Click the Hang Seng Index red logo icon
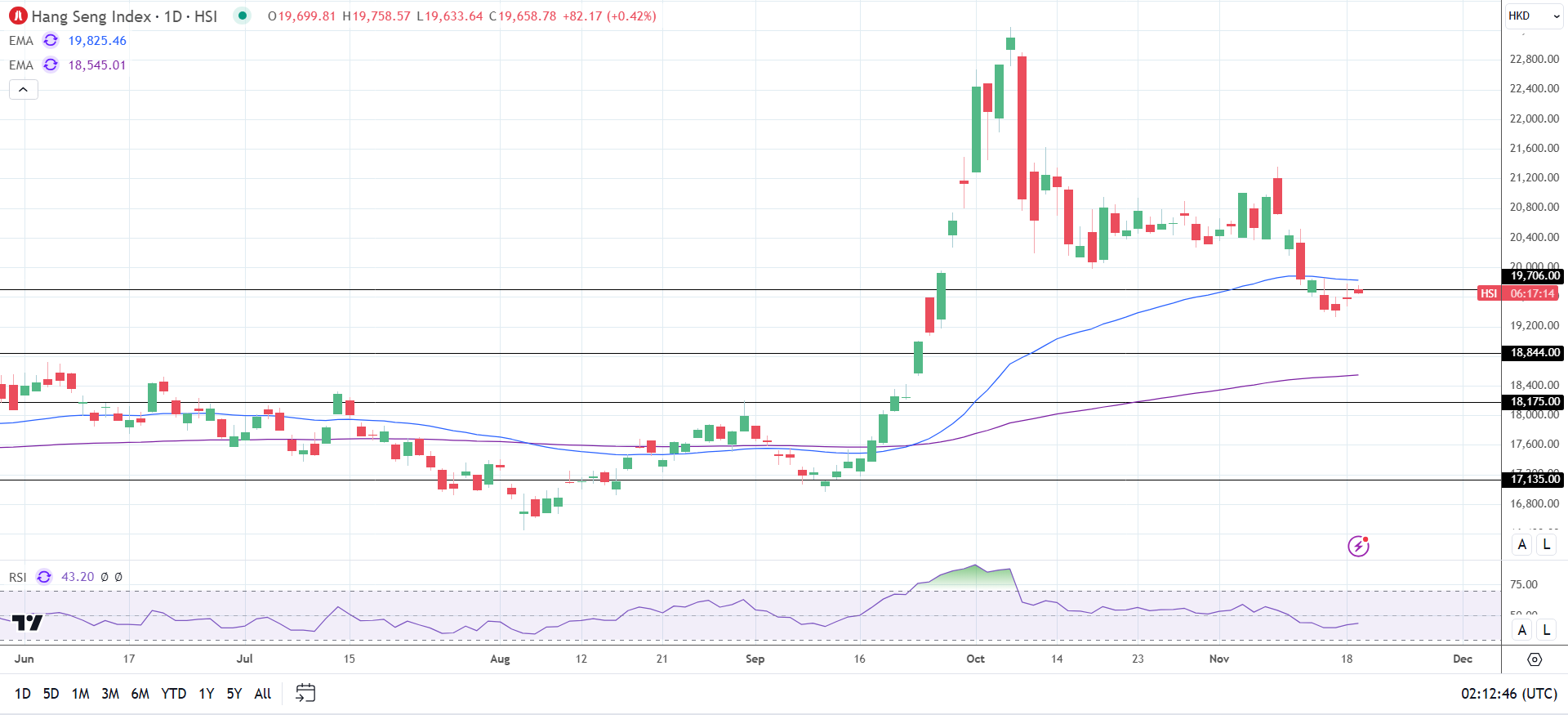 [x=18, y=16]
